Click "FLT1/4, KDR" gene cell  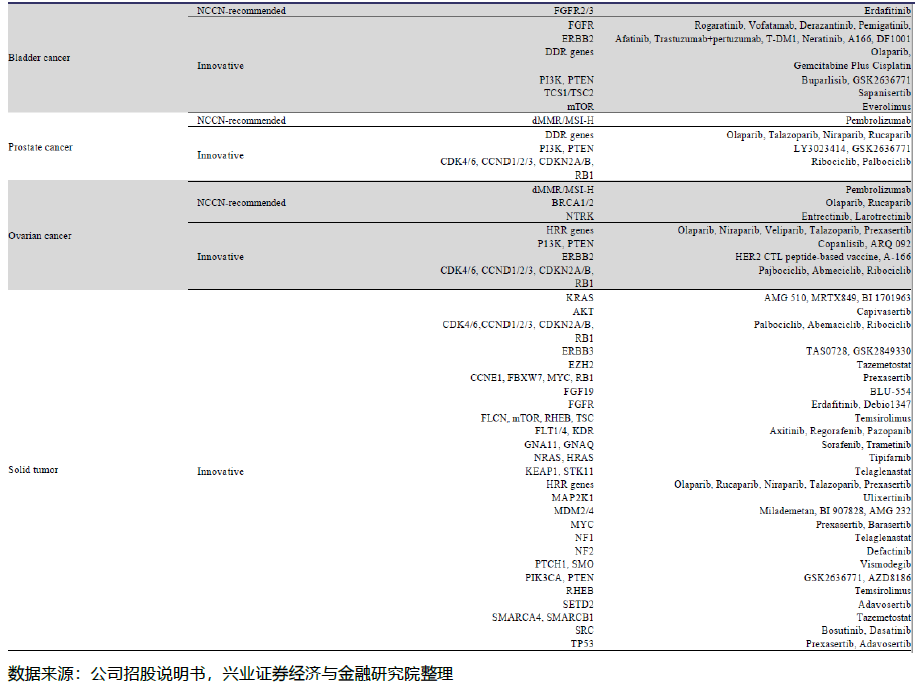coord(564,431)
